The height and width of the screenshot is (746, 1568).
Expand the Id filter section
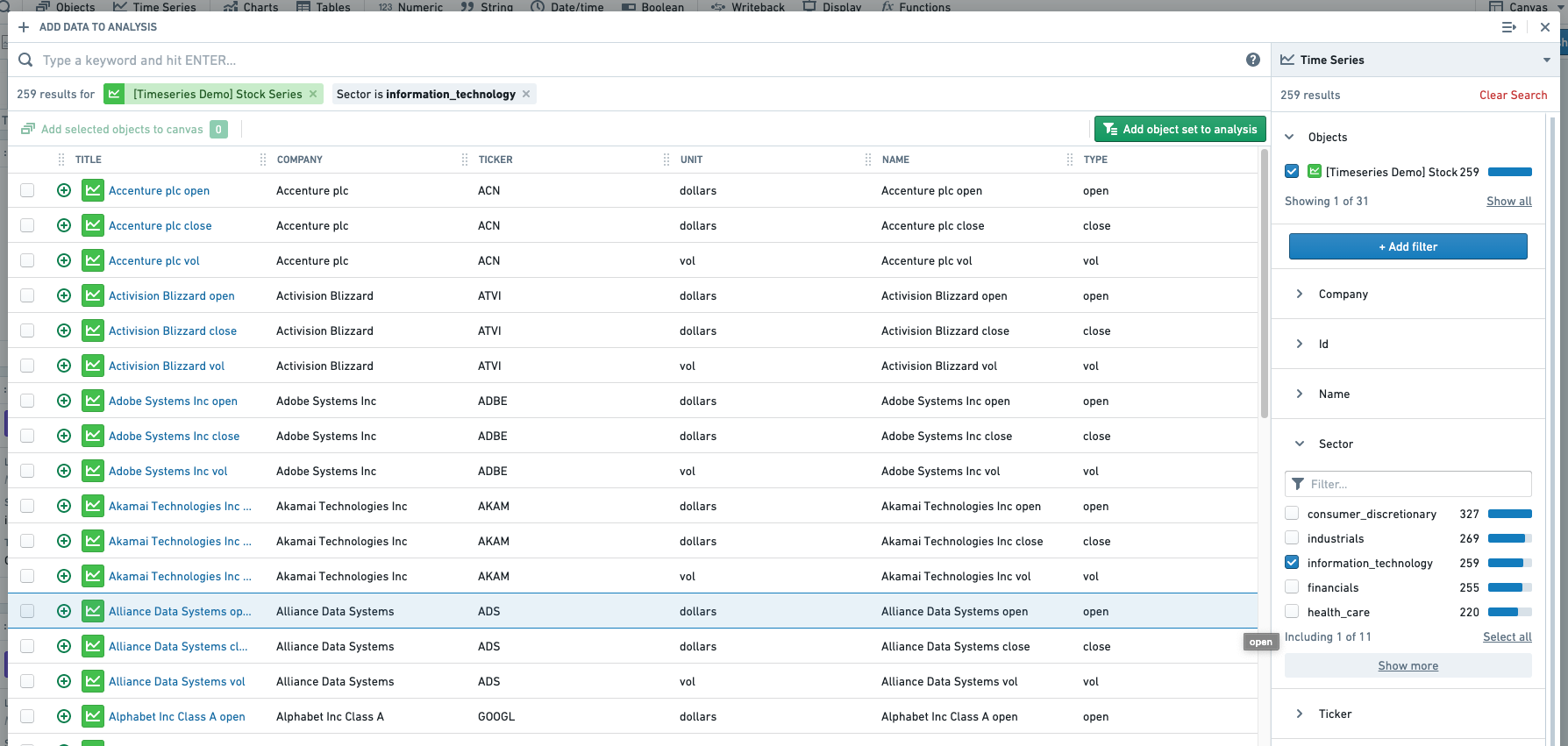click(x=1300, y=344)
